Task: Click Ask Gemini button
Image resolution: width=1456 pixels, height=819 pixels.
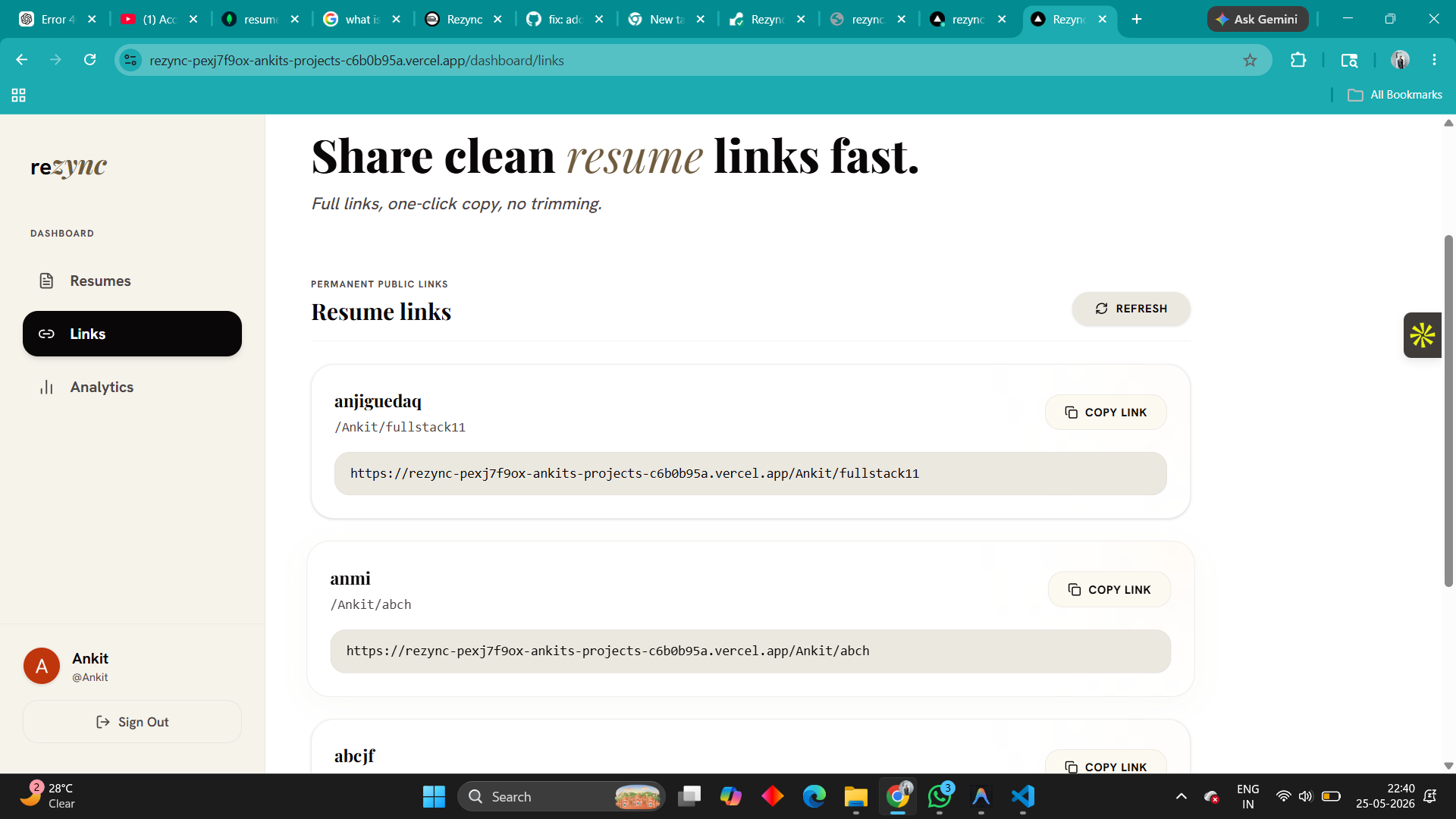Action: click(1257, 19)
